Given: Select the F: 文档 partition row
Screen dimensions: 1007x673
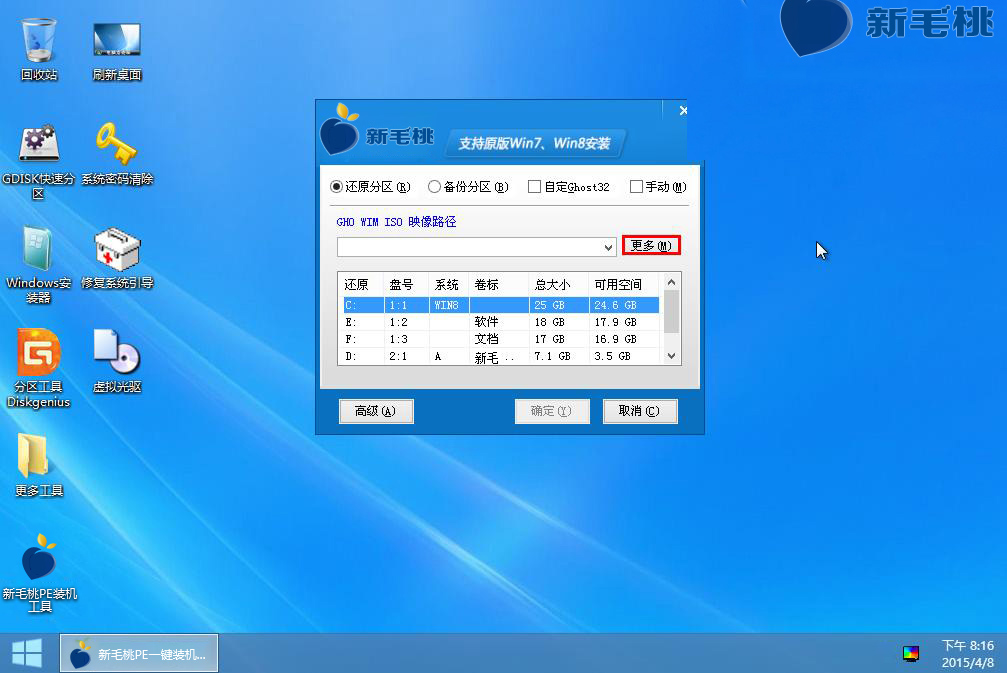Looking at the screenshot, I should [x=501, y=339].
